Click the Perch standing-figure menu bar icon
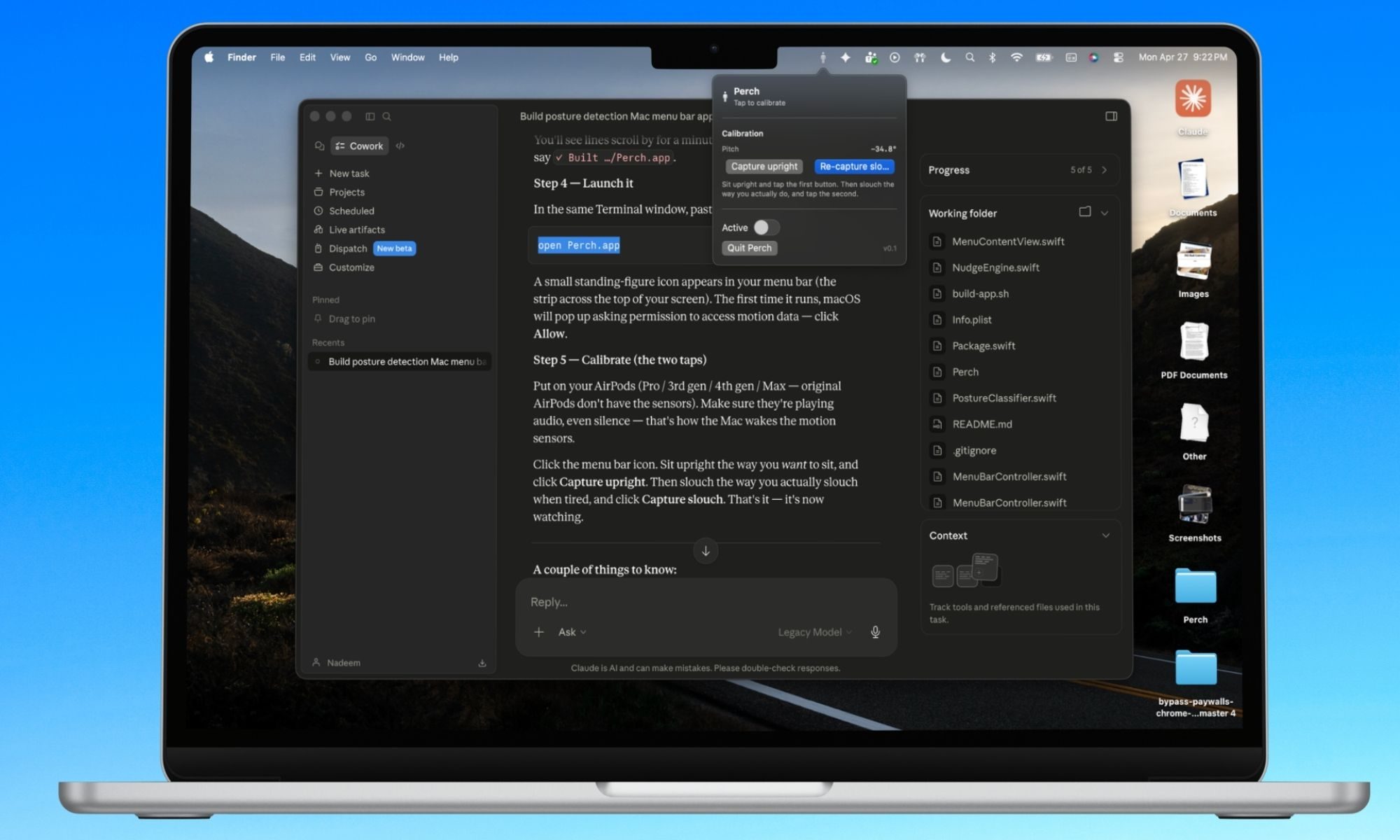 823,57
